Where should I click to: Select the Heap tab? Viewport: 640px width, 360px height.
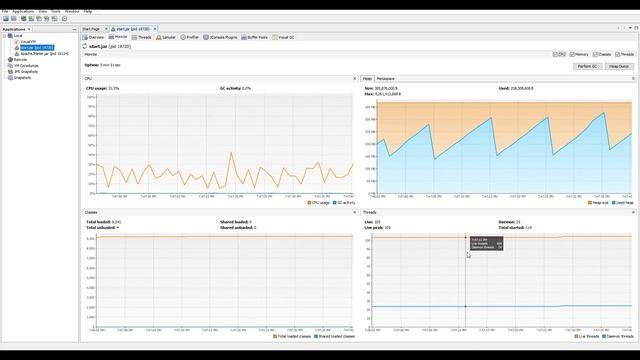coord(367,78)
